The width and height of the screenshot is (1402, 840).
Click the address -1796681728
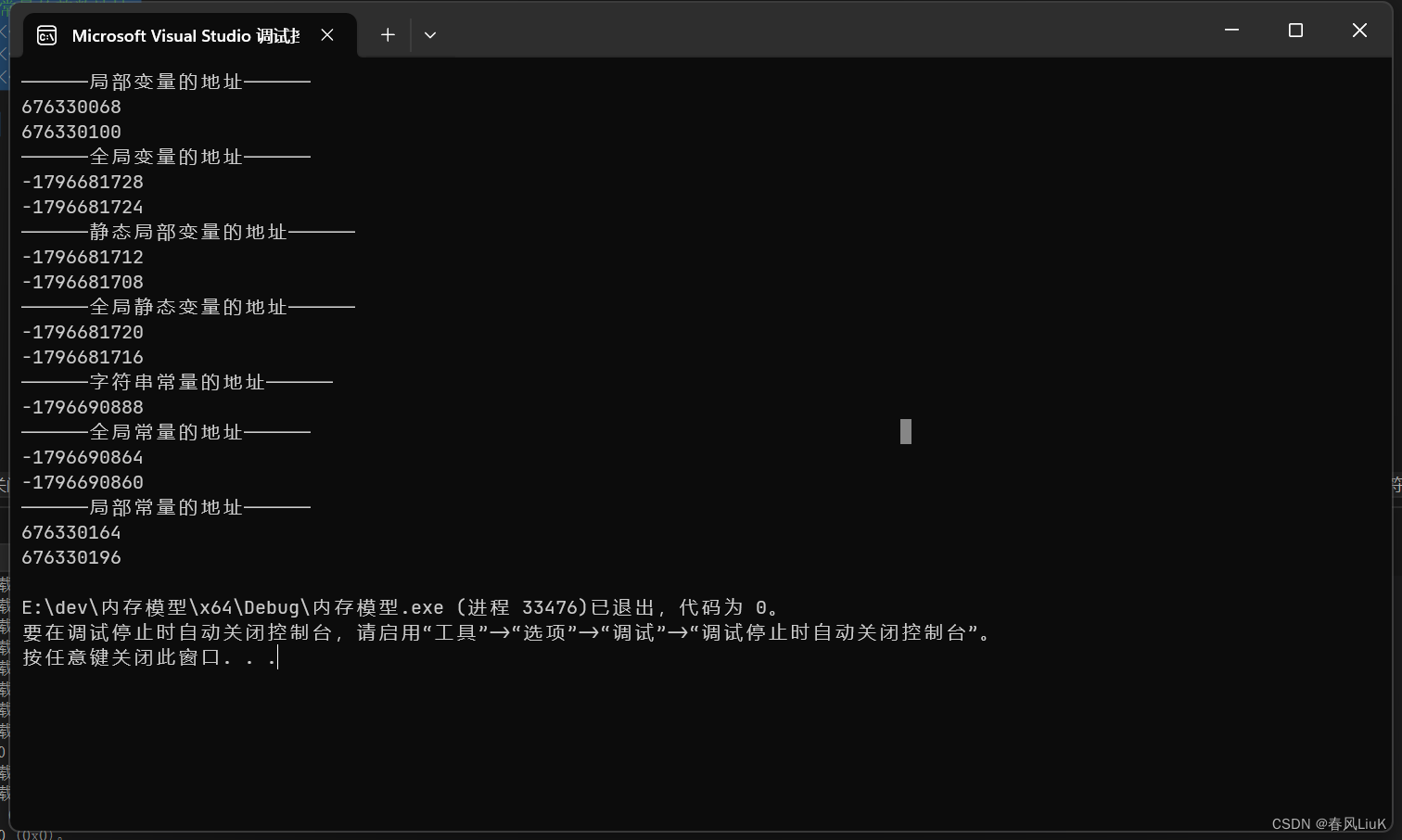tap(83, 182)
